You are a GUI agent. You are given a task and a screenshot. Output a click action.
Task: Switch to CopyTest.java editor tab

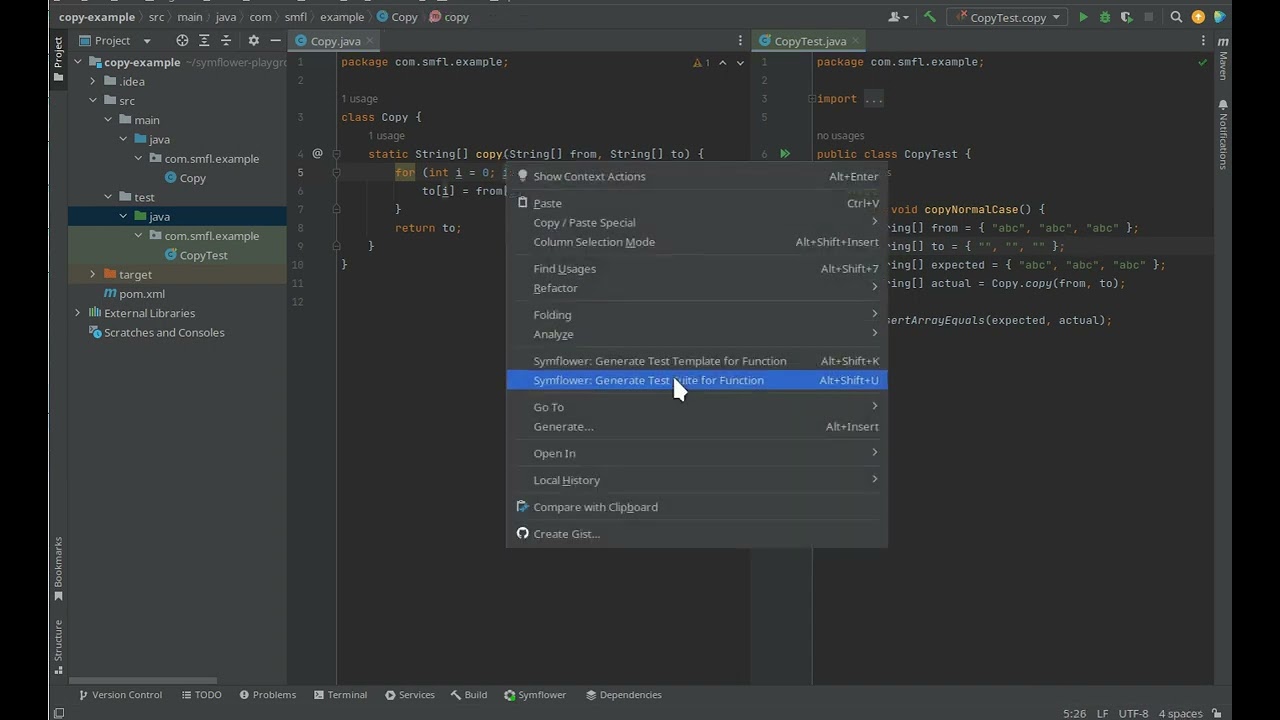pyautogui.click(x=810, y=41)
